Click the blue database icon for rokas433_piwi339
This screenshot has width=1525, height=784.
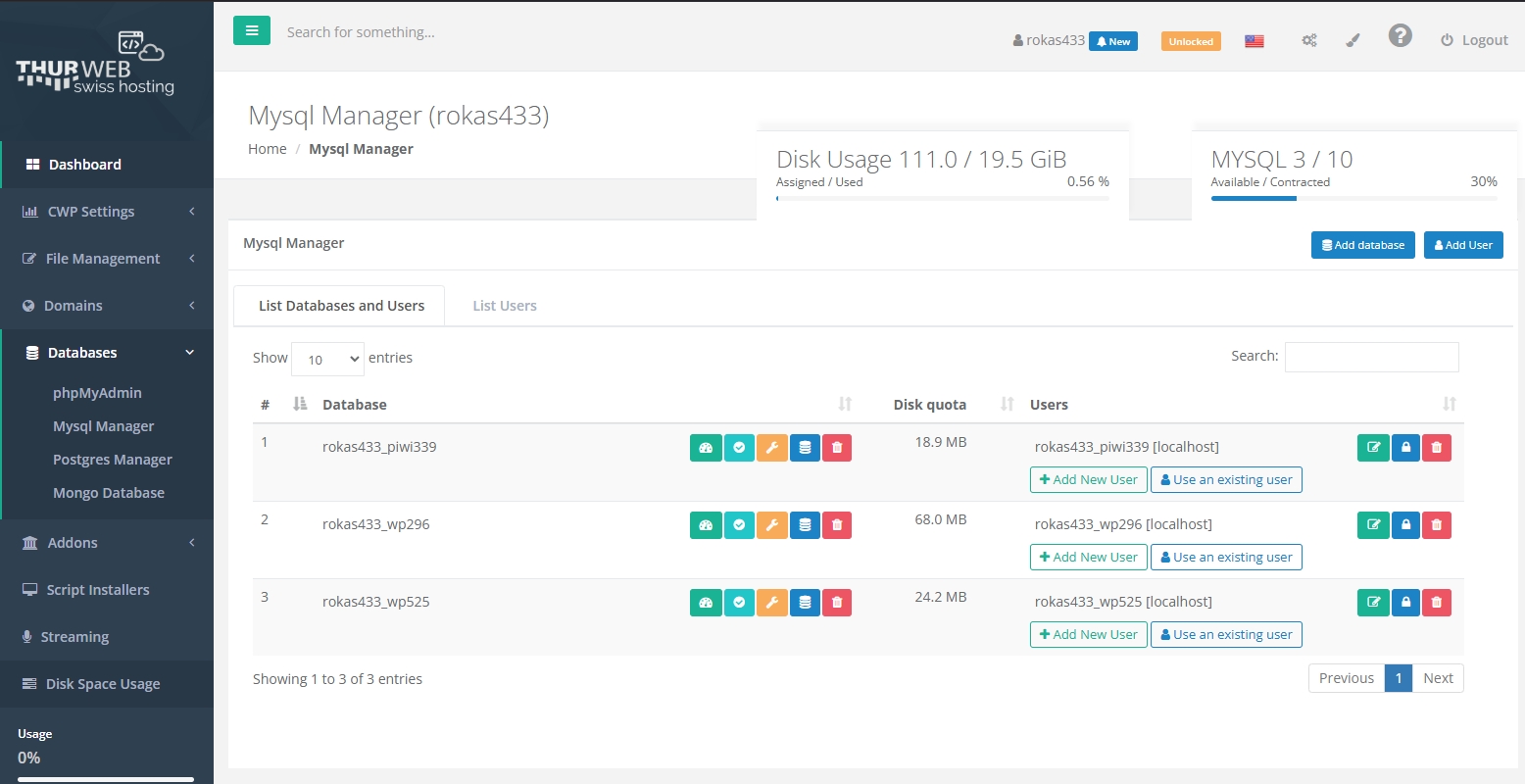(805, 448)
